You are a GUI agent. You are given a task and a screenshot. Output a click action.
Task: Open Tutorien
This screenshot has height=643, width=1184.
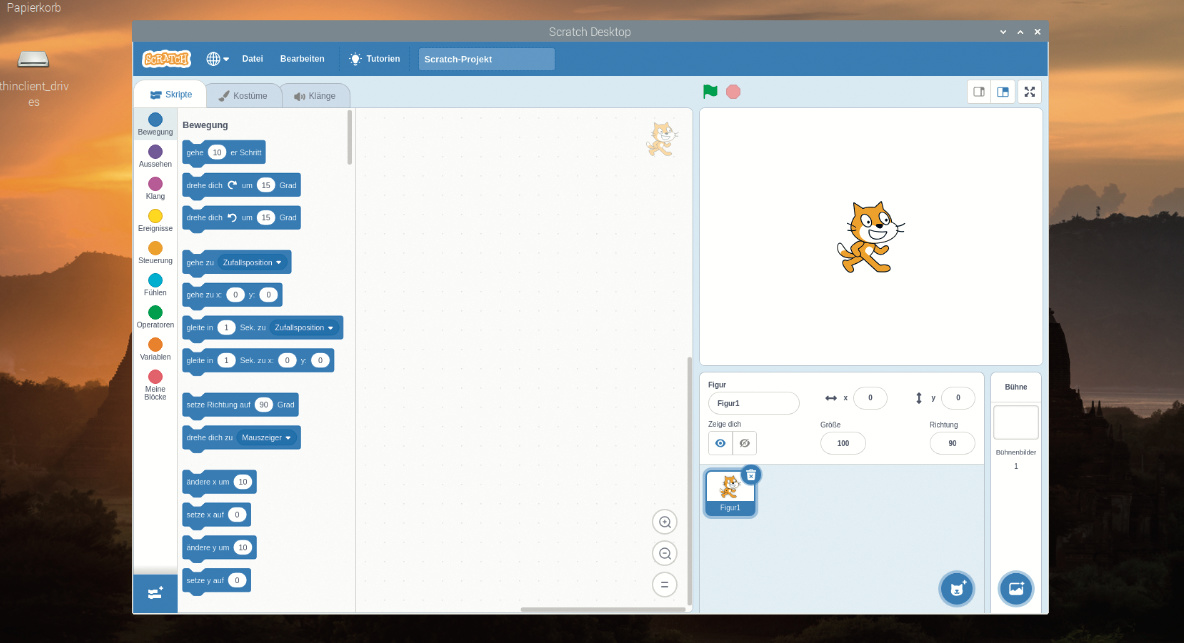[375, 59]
